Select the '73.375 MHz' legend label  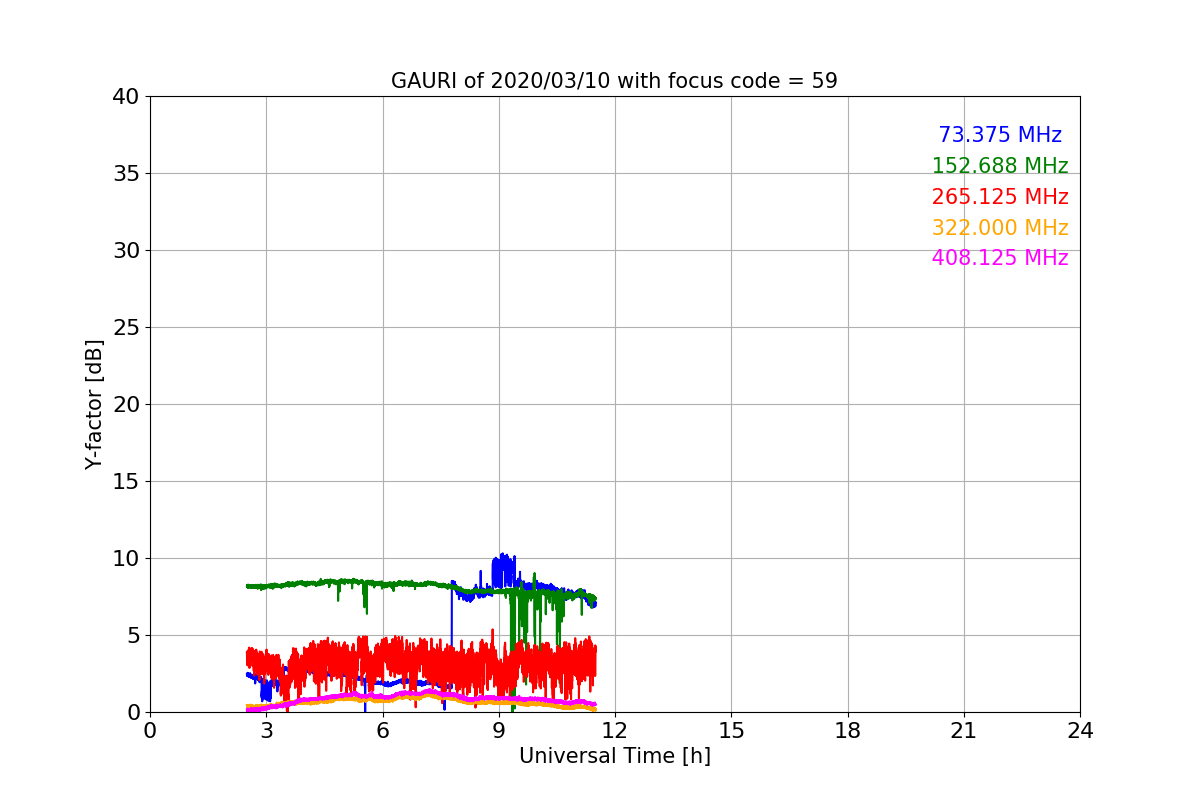point(1000,135)
